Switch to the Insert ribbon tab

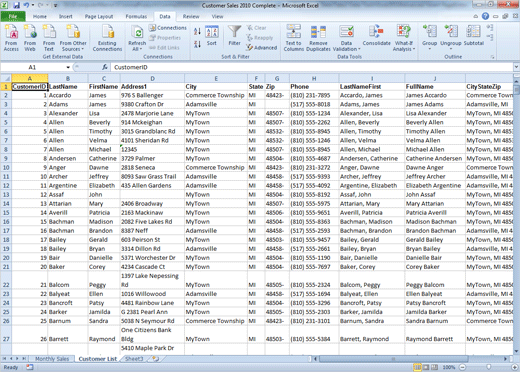(x=66, y=16)
